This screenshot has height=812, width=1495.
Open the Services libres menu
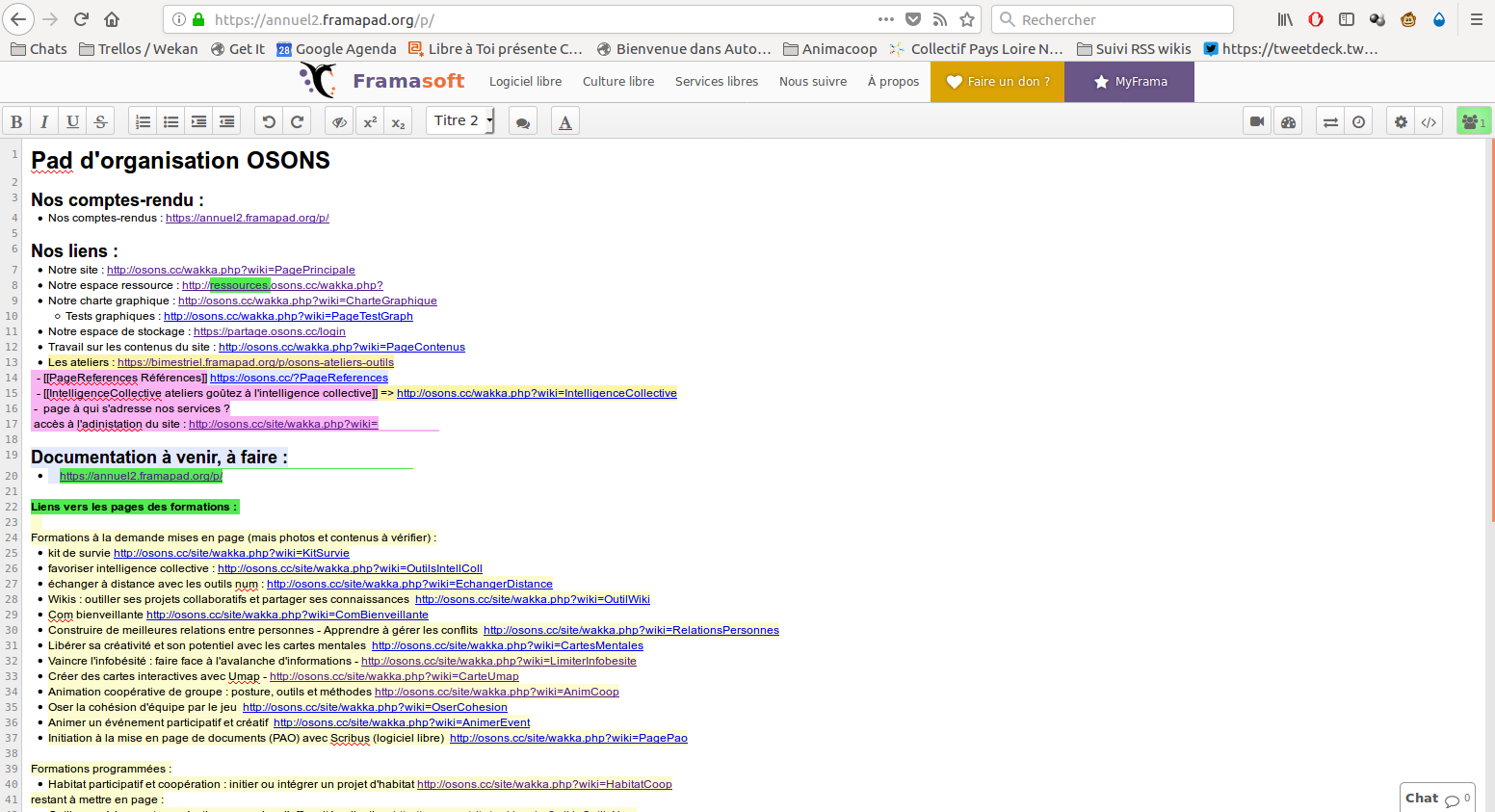(x=716, y=82)
